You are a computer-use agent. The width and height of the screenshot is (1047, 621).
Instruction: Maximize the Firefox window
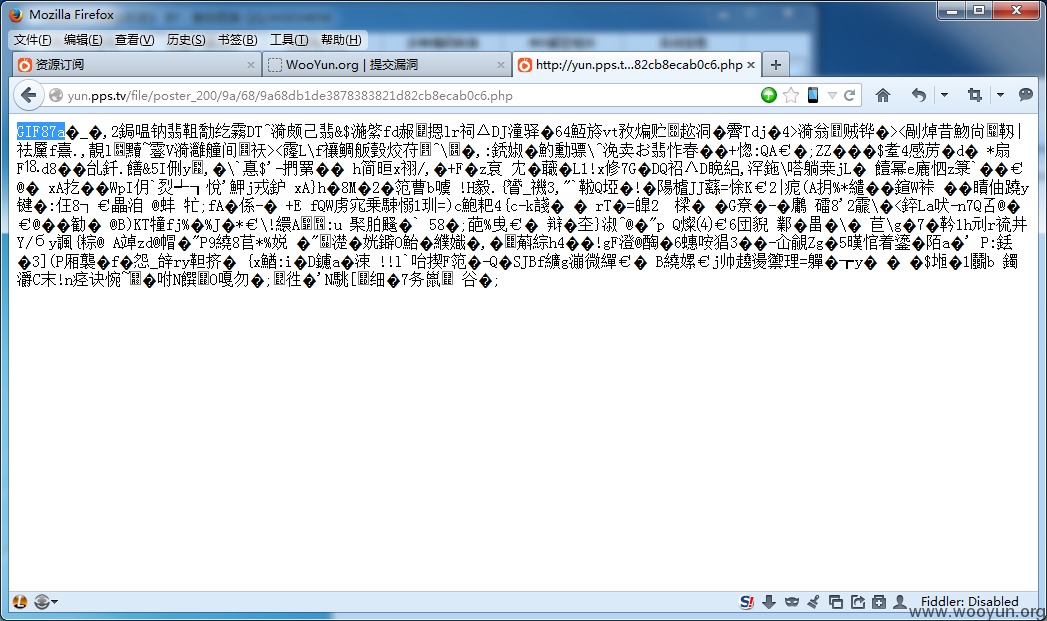[x=980, y=11]
